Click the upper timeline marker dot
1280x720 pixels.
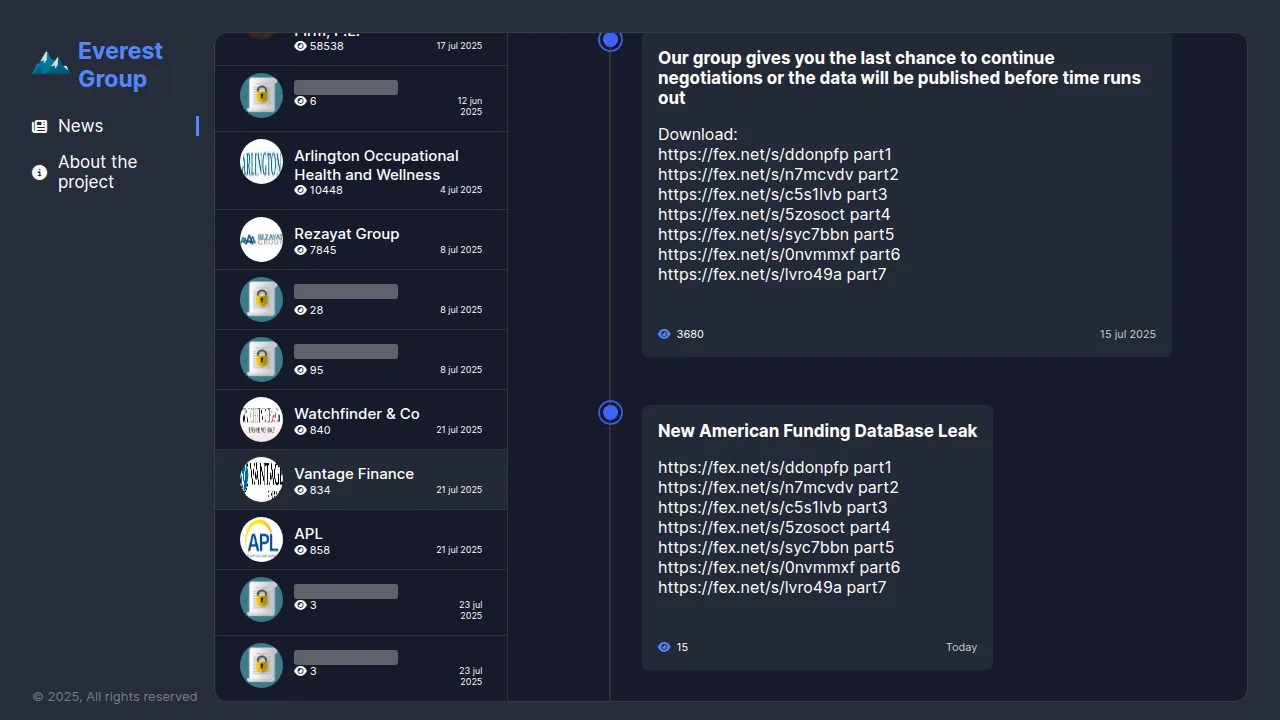(x=610, y=40)
